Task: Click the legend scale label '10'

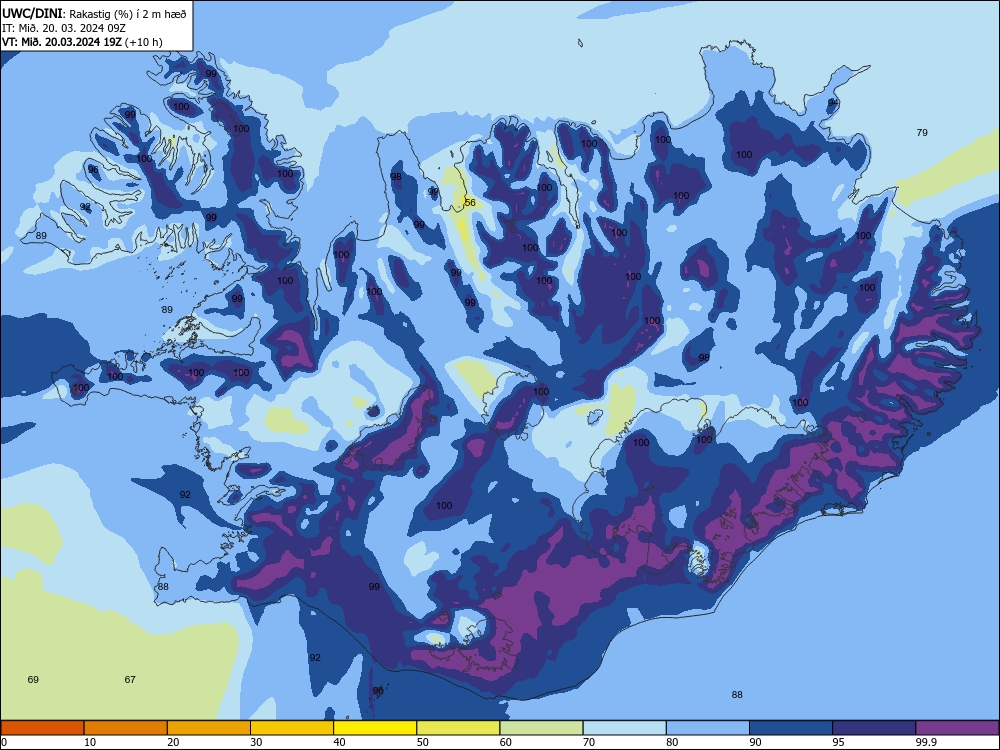Action: pos(90,742)
